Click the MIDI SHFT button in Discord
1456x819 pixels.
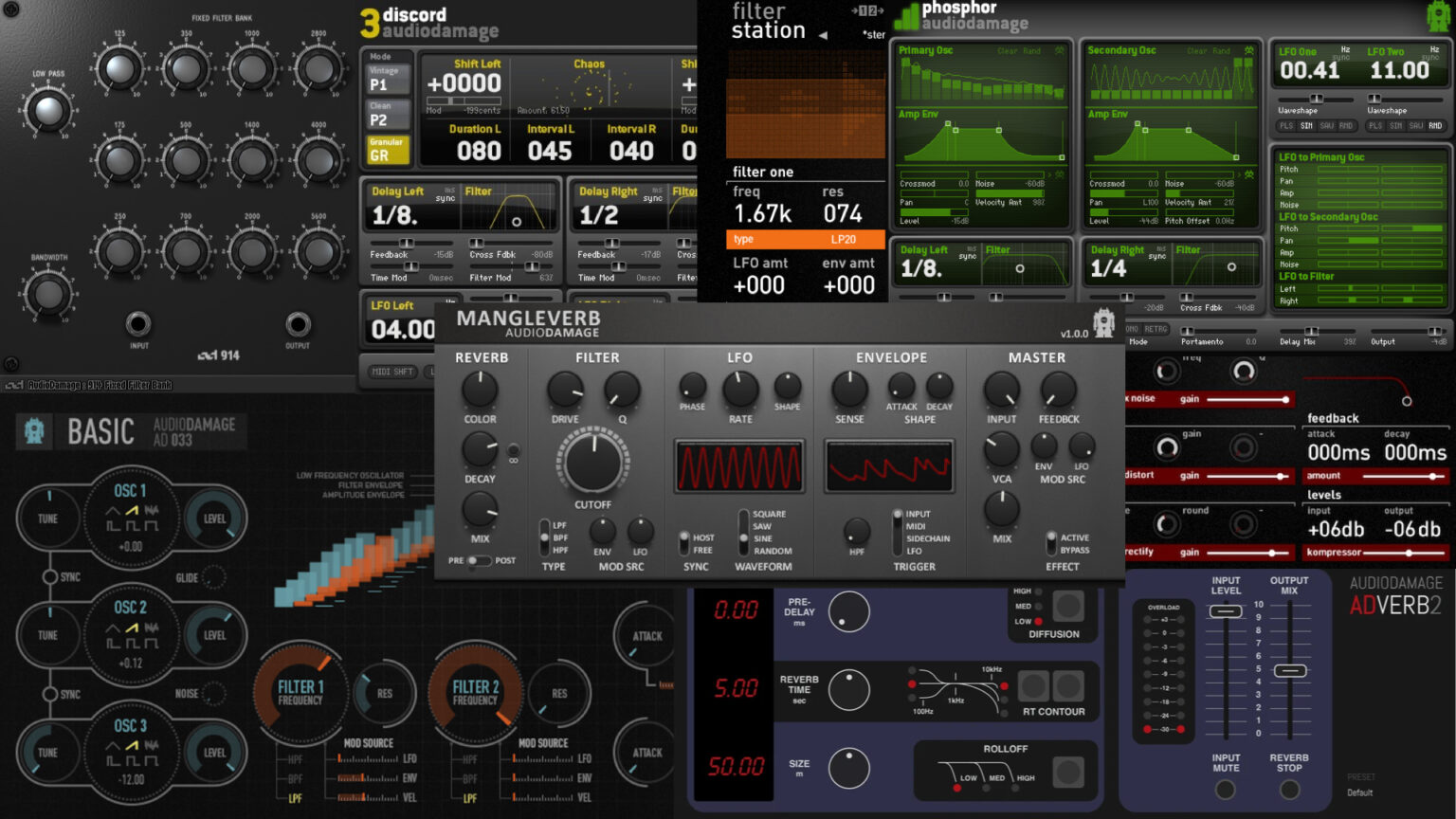(391, 372)
